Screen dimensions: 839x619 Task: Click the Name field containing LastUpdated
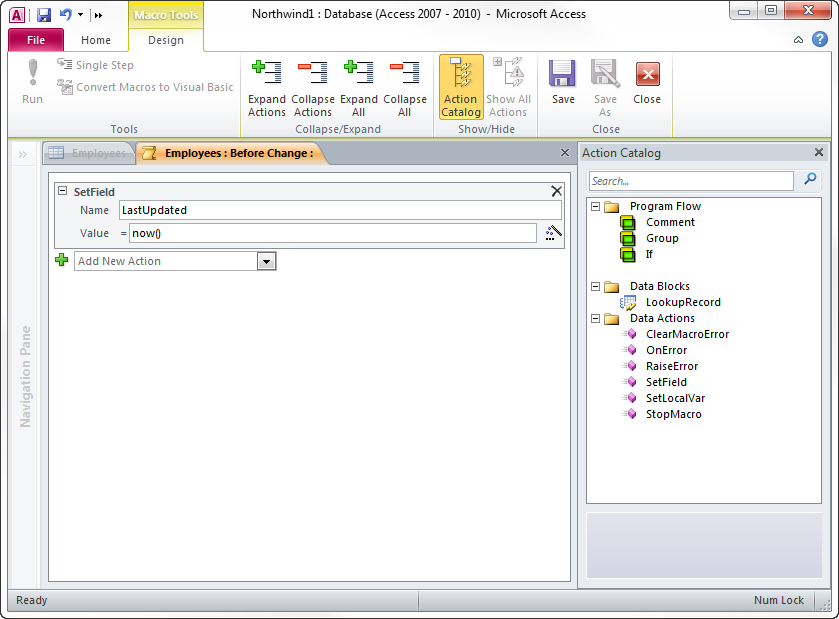coord(340,210)
